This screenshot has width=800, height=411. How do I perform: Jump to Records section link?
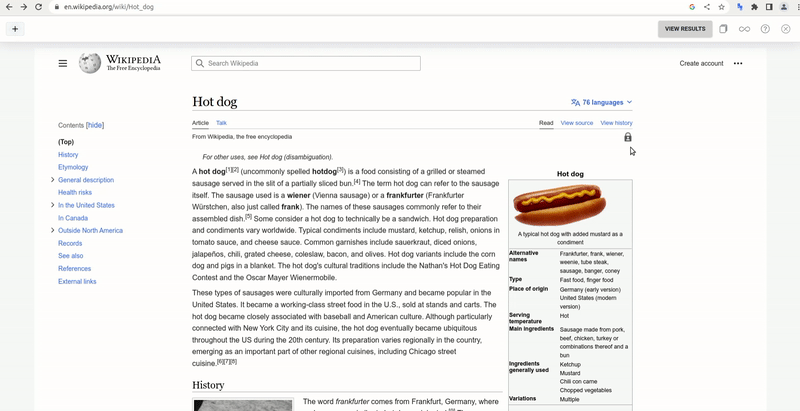coord(70,243)
